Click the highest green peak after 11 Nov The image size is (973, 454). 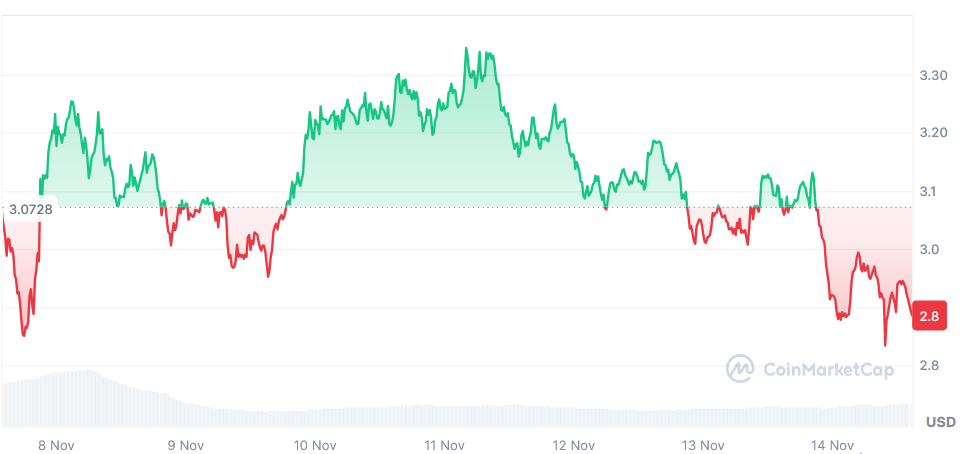(466, 49)
